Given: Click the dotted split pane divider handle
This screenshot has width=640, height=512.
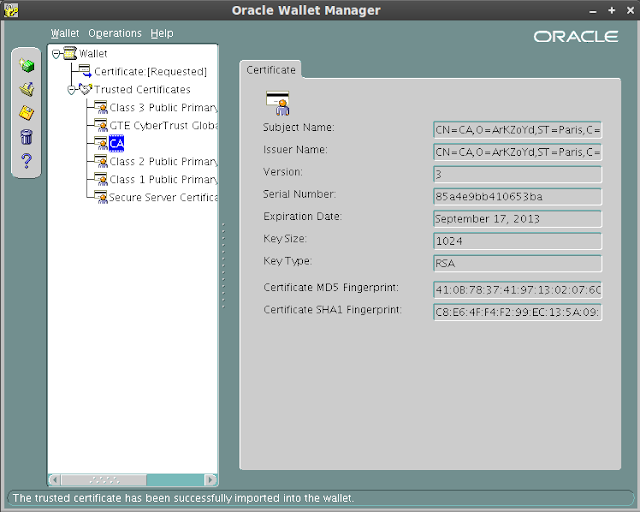Looking at the screenshot, I should click(223, 265).
